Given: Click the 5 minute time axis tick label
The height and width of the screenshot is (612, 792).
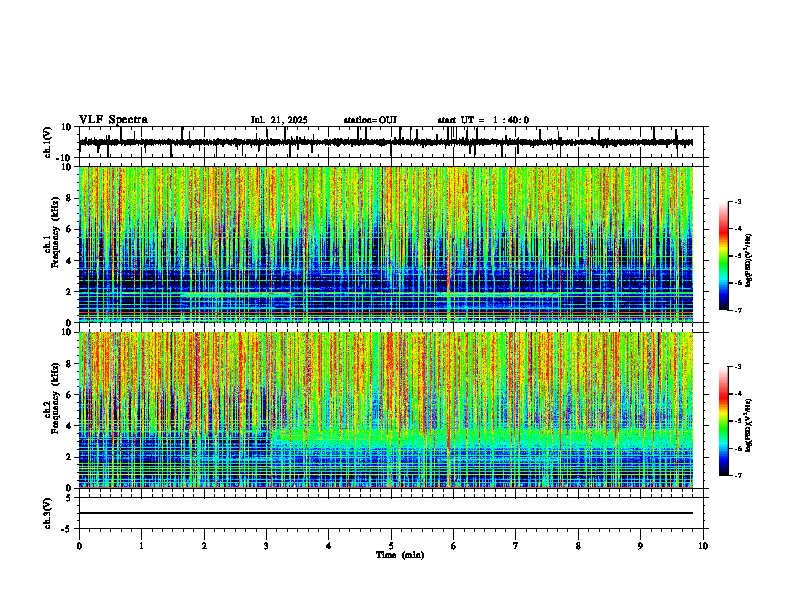Looking at the screenshot, I should 391,546.
